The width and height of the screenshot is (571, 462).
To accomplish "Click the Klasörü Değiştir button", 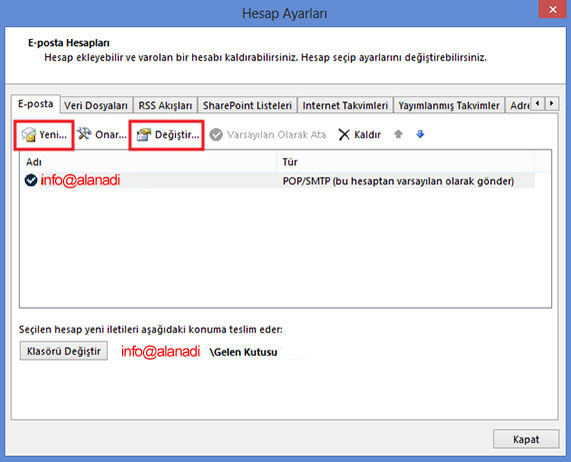I will (x=64, y=351).
